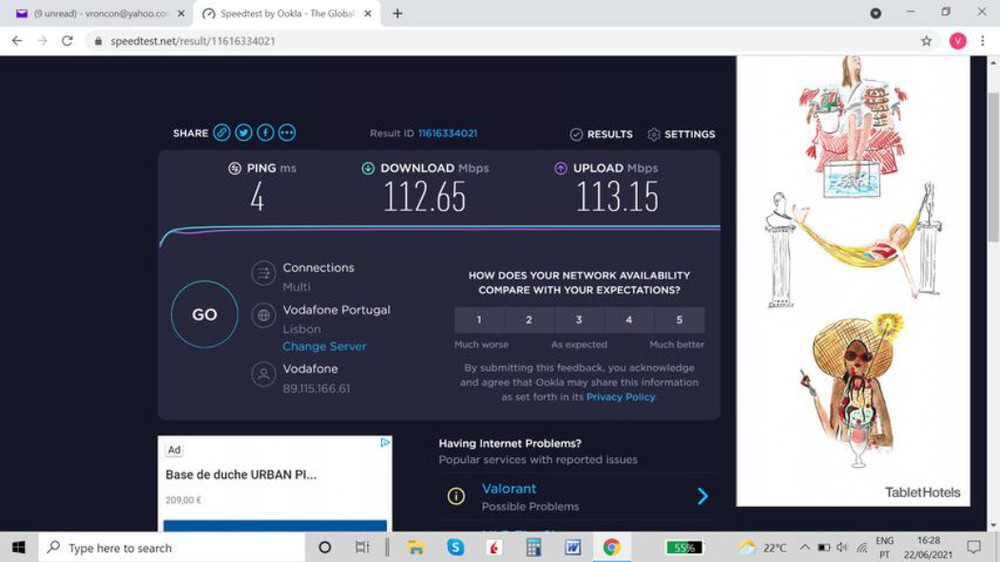Viewport: 1000px width, 562px height.
Task: Open Task View on taskbar
Action: (x=362, y=547)
